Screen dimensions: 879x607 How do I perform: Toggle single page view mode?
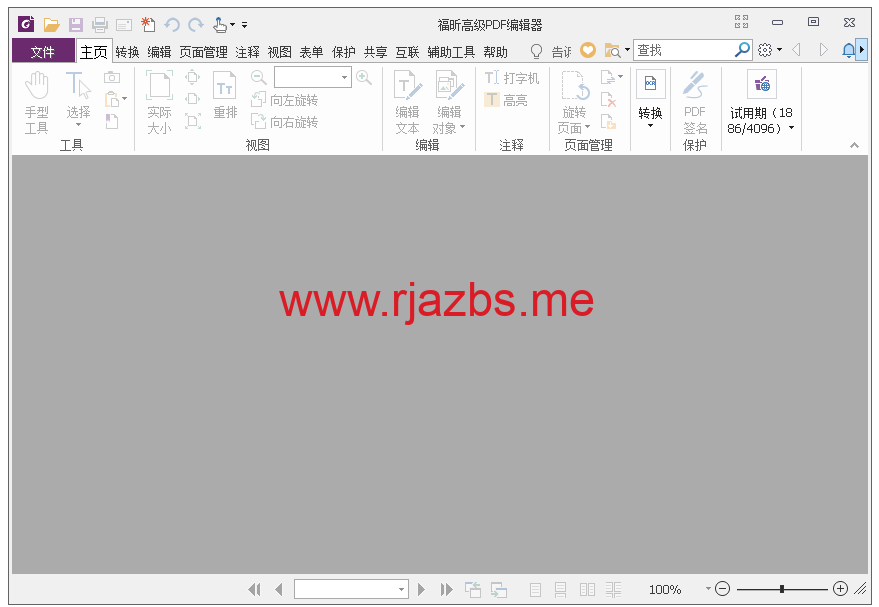coord(535,590)
